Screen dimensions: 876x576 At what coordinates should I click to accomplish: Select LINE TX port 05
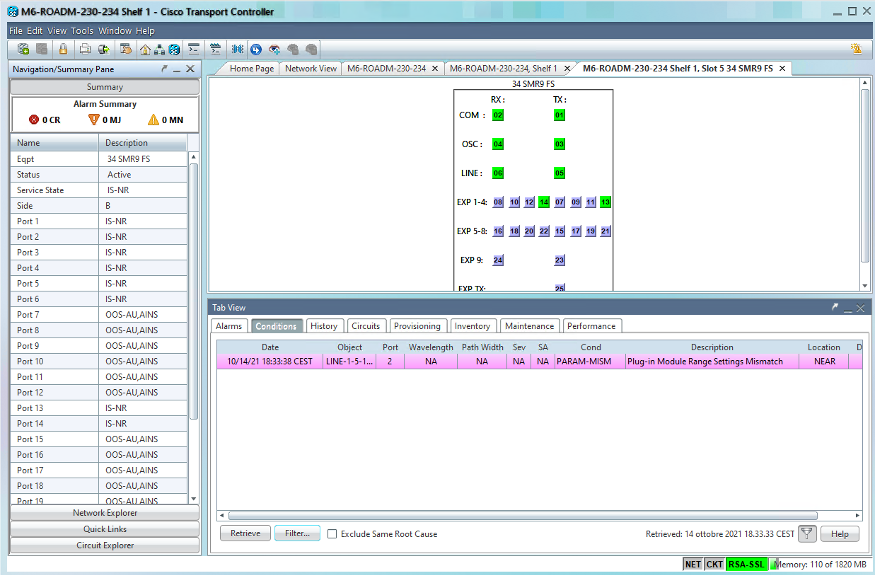559,173
